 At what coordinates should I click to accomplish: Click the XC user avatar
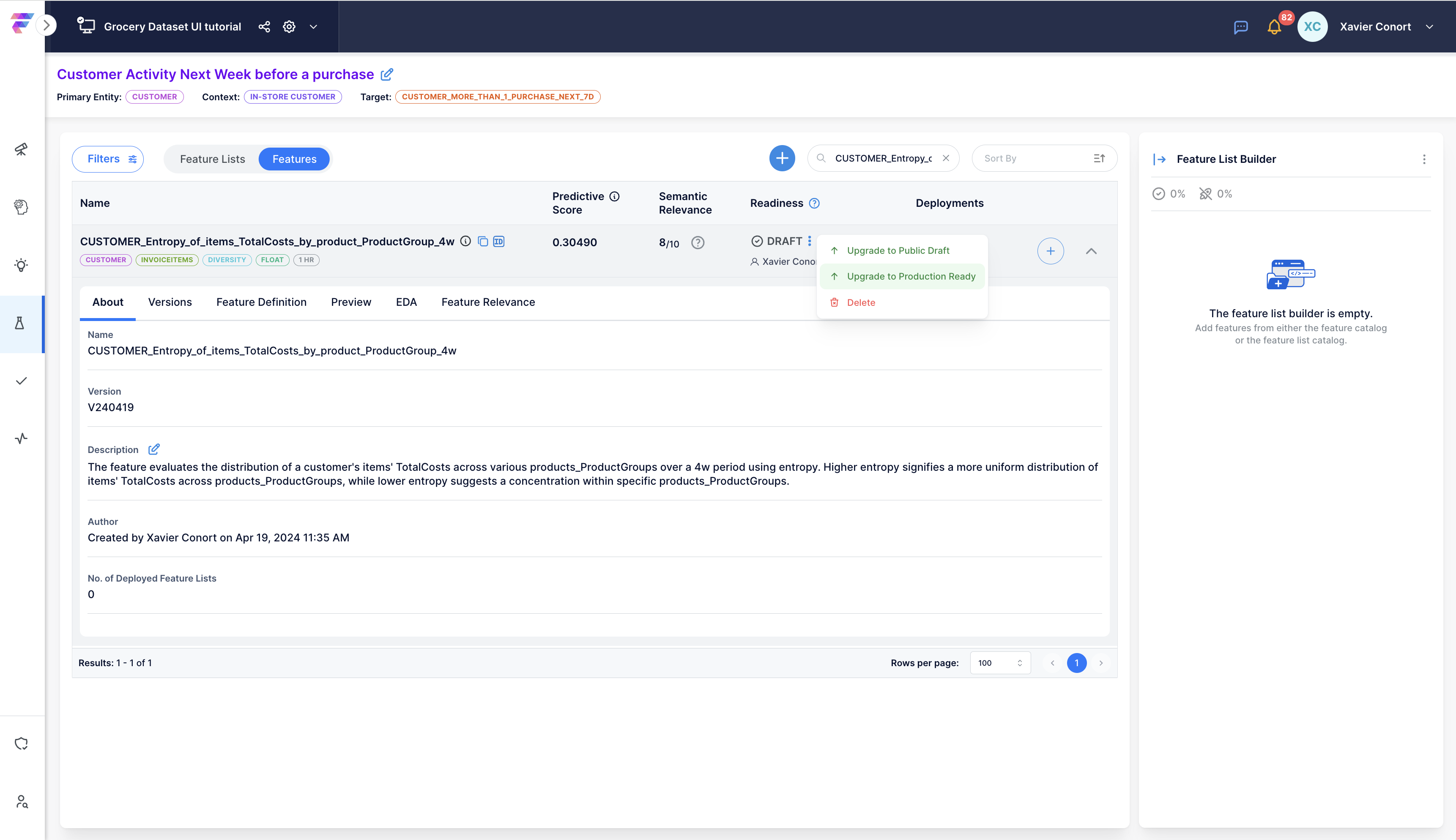coord(1312,27)
